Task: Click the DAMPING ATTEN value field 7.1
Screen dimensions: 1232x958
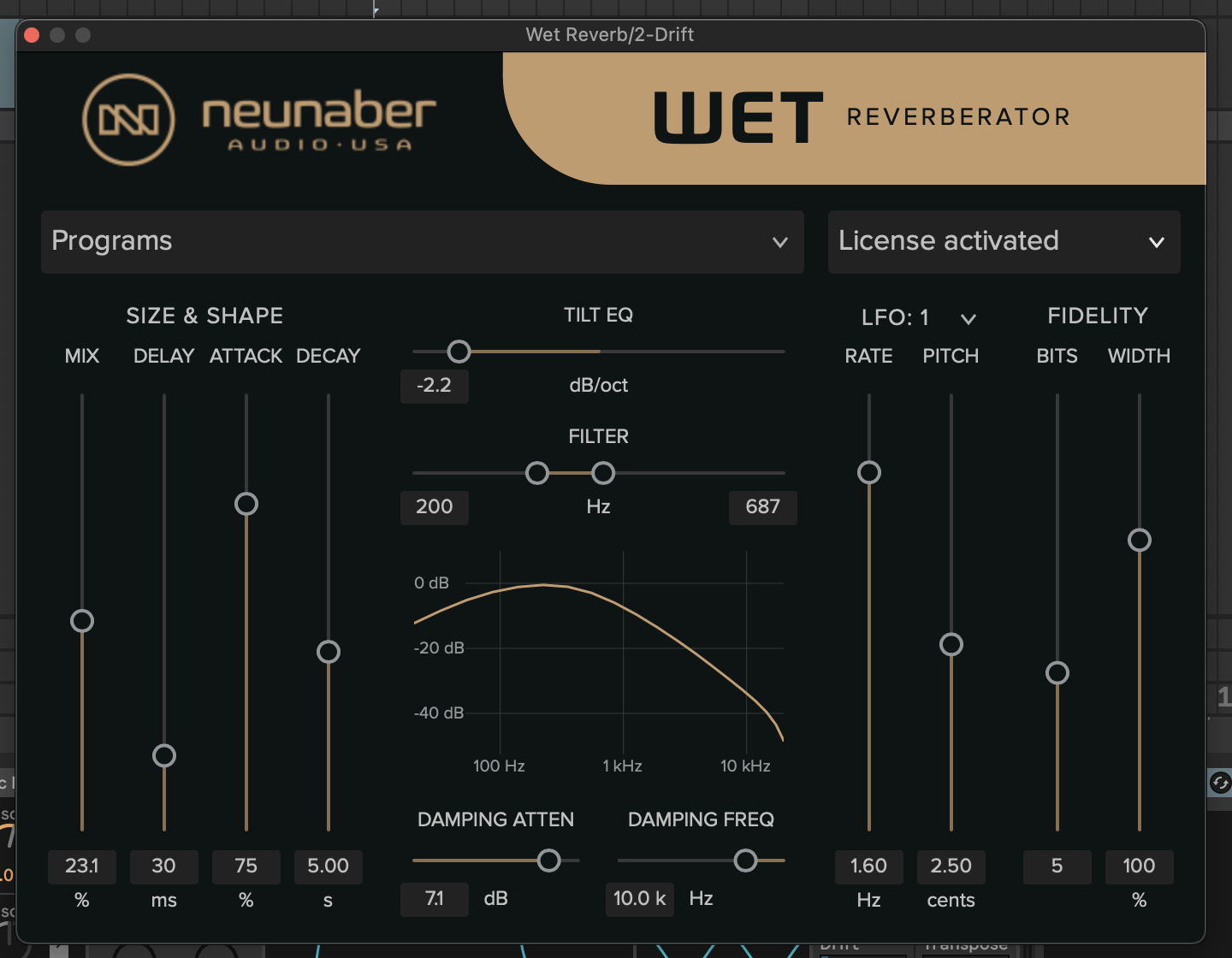Action: point(435,899)
